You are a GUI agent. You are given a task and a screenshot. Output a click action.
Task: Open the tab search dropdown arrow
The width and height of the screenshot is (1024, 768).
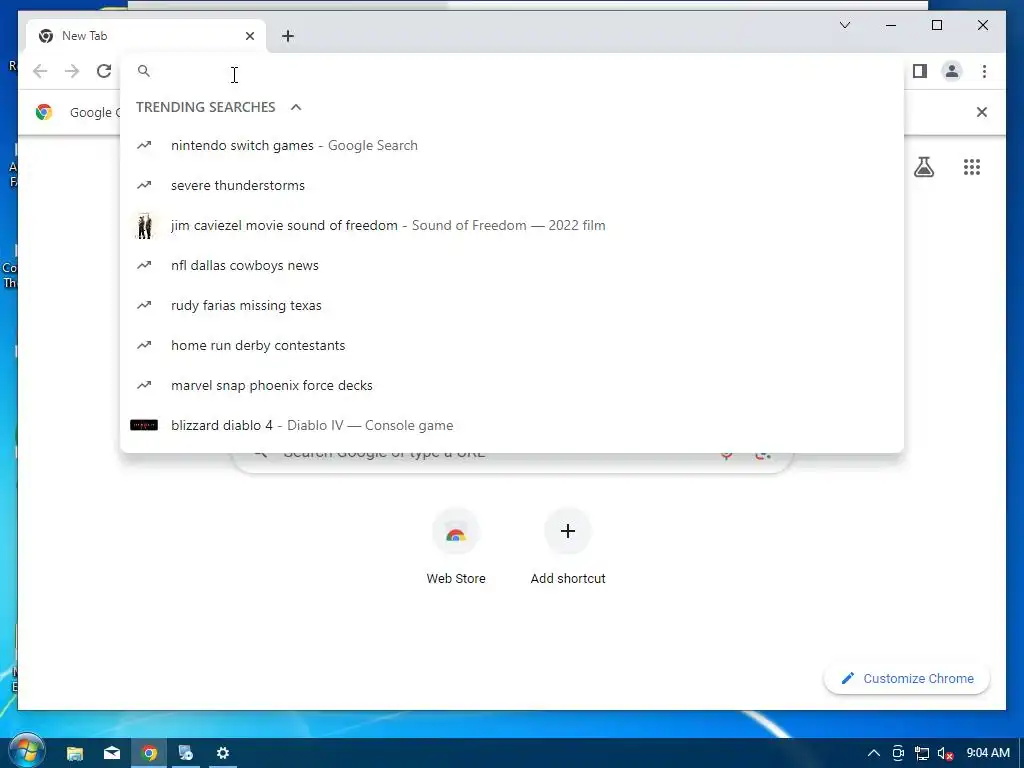pyautogui.click(x=844, y=25)
